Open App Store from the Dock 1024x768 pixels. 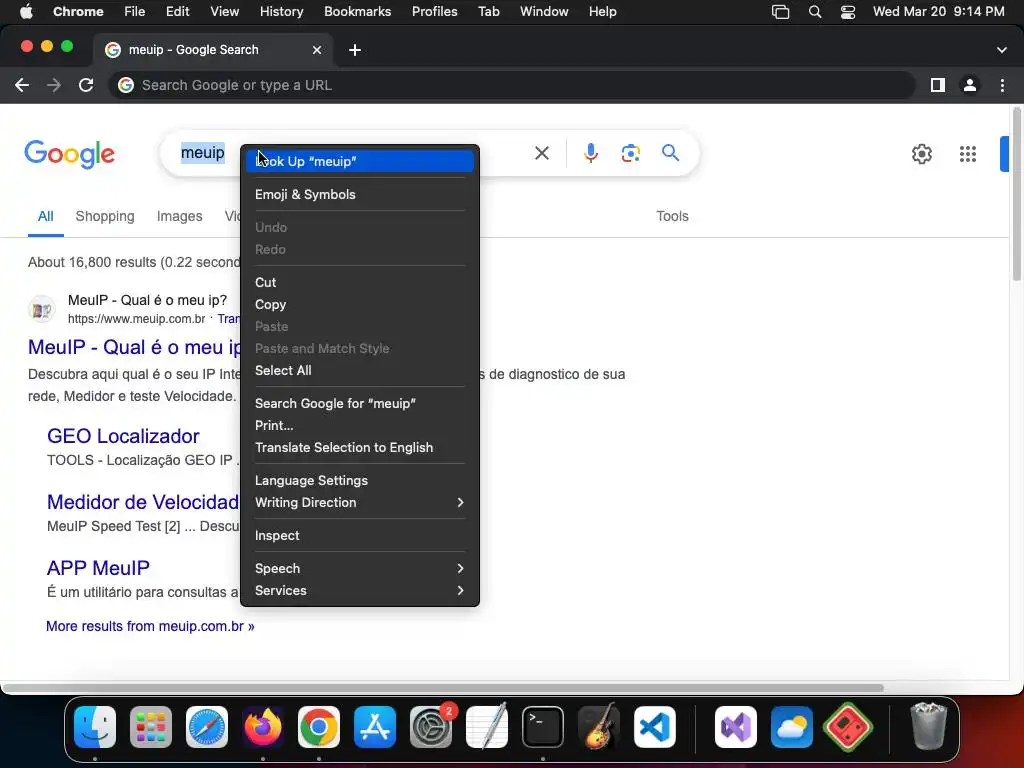375,727
